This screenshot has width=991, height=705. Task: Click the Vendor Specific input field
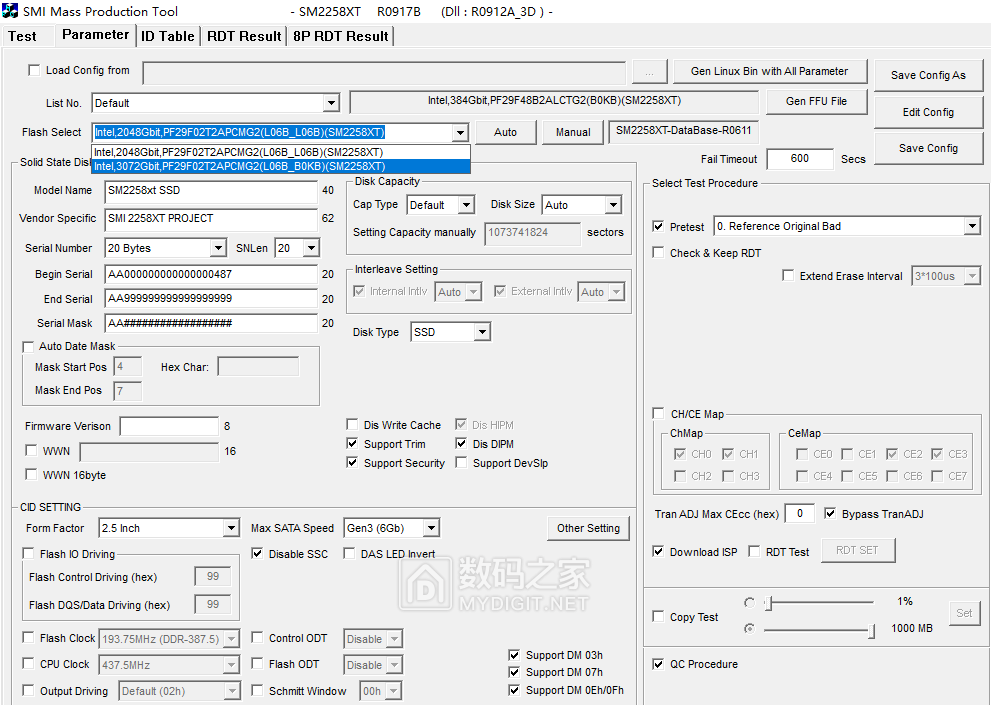click(x=211, y=219)
